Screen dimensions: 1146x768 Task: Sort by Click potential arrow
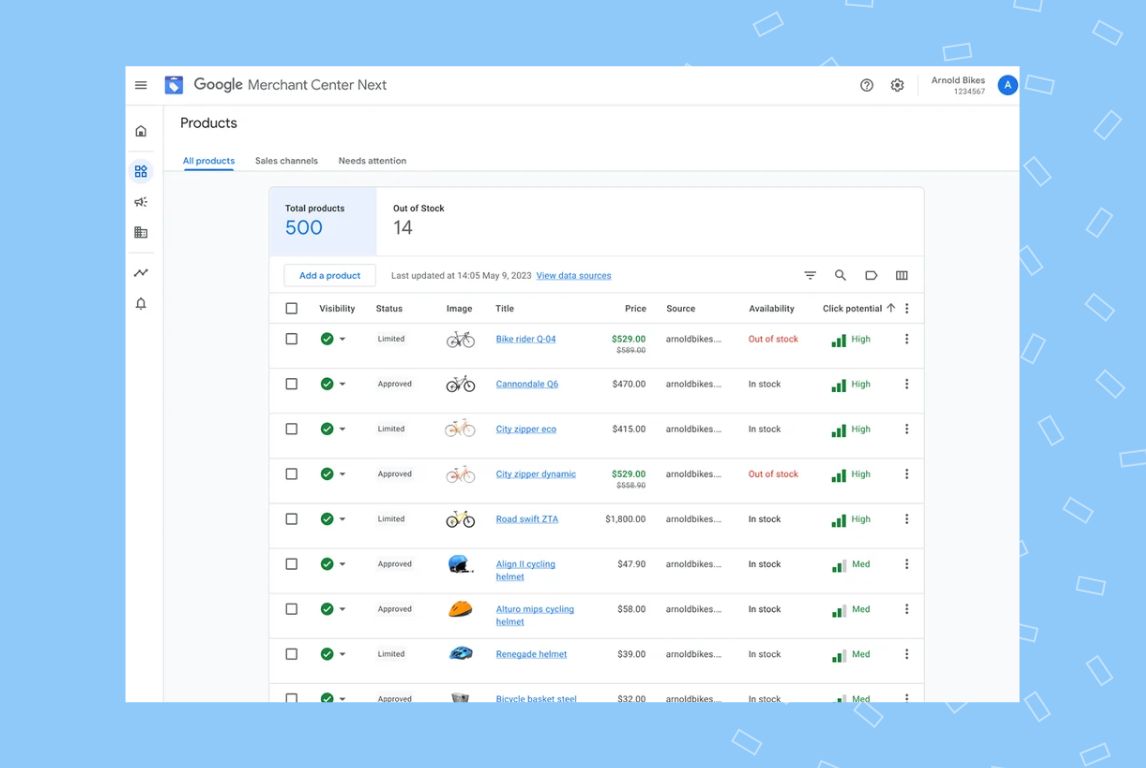891,308
